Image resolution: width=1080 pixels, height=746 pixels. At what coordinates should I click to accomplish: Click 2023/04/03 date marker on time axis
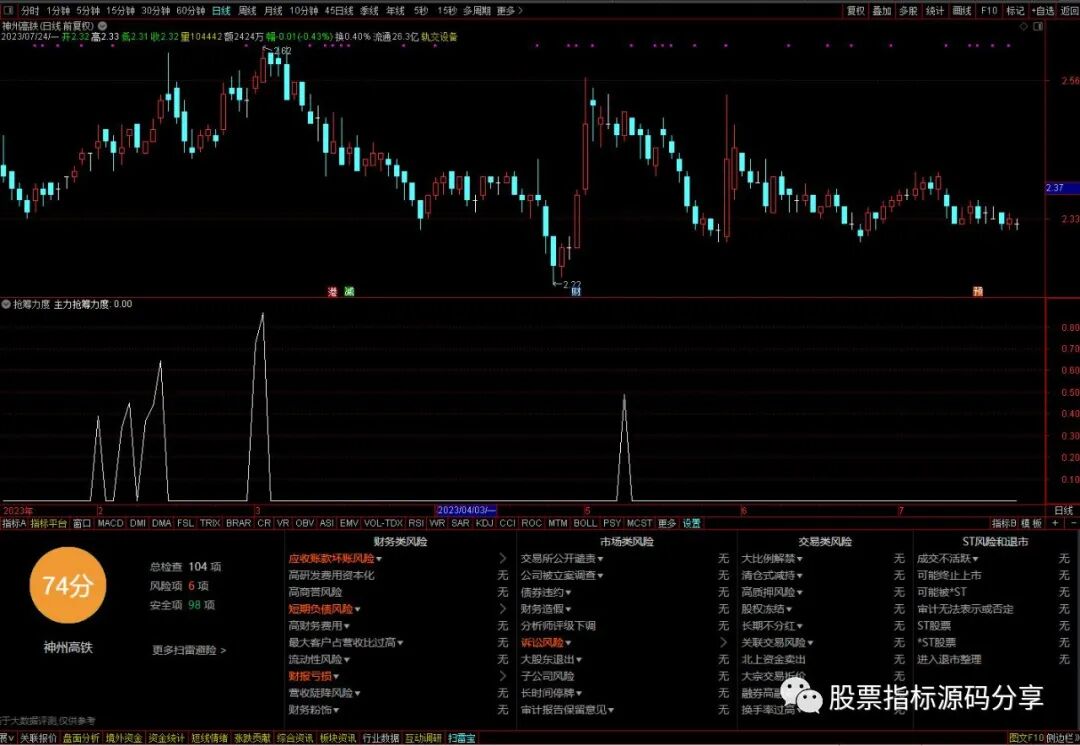point(466,510)
